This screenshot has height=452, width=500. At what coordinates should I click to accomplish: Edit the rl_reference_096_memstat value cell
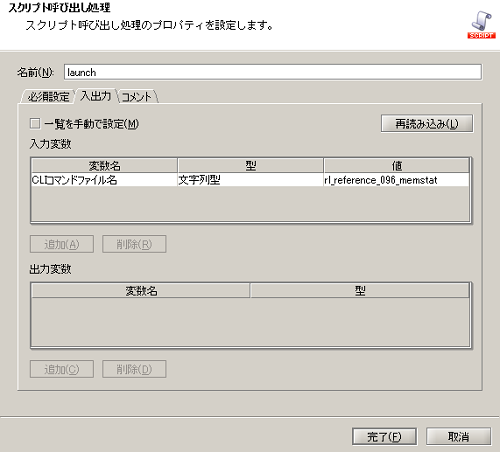[396, 180]
